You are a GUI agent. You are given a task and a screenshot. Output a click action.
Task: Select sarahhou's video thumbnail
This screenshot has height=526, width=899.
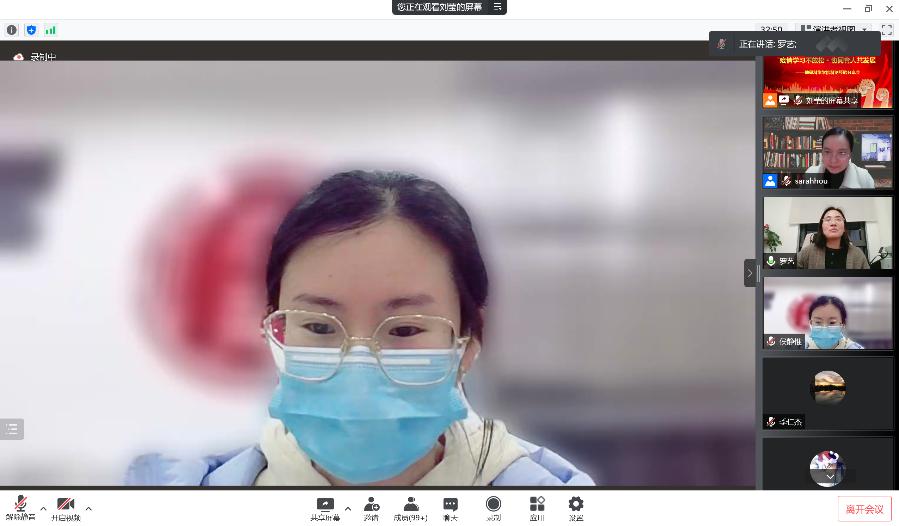pyautogui.click(x=827, y=152)
